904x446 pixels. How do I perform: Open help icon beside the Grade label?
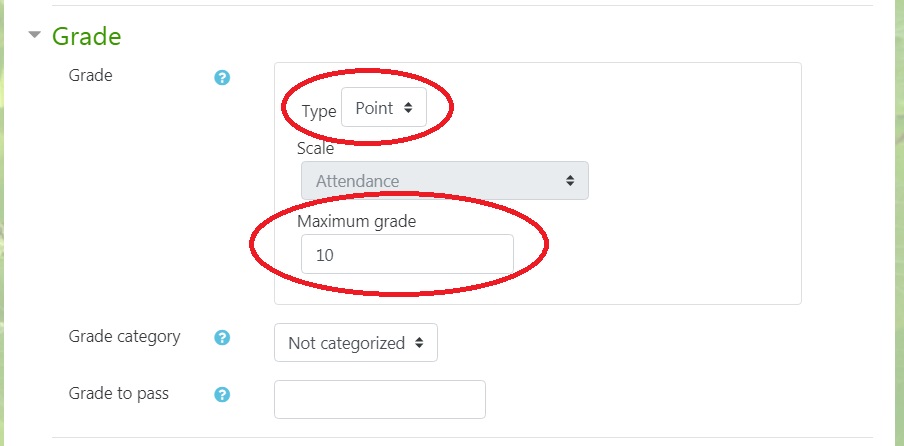coord(222,78)
